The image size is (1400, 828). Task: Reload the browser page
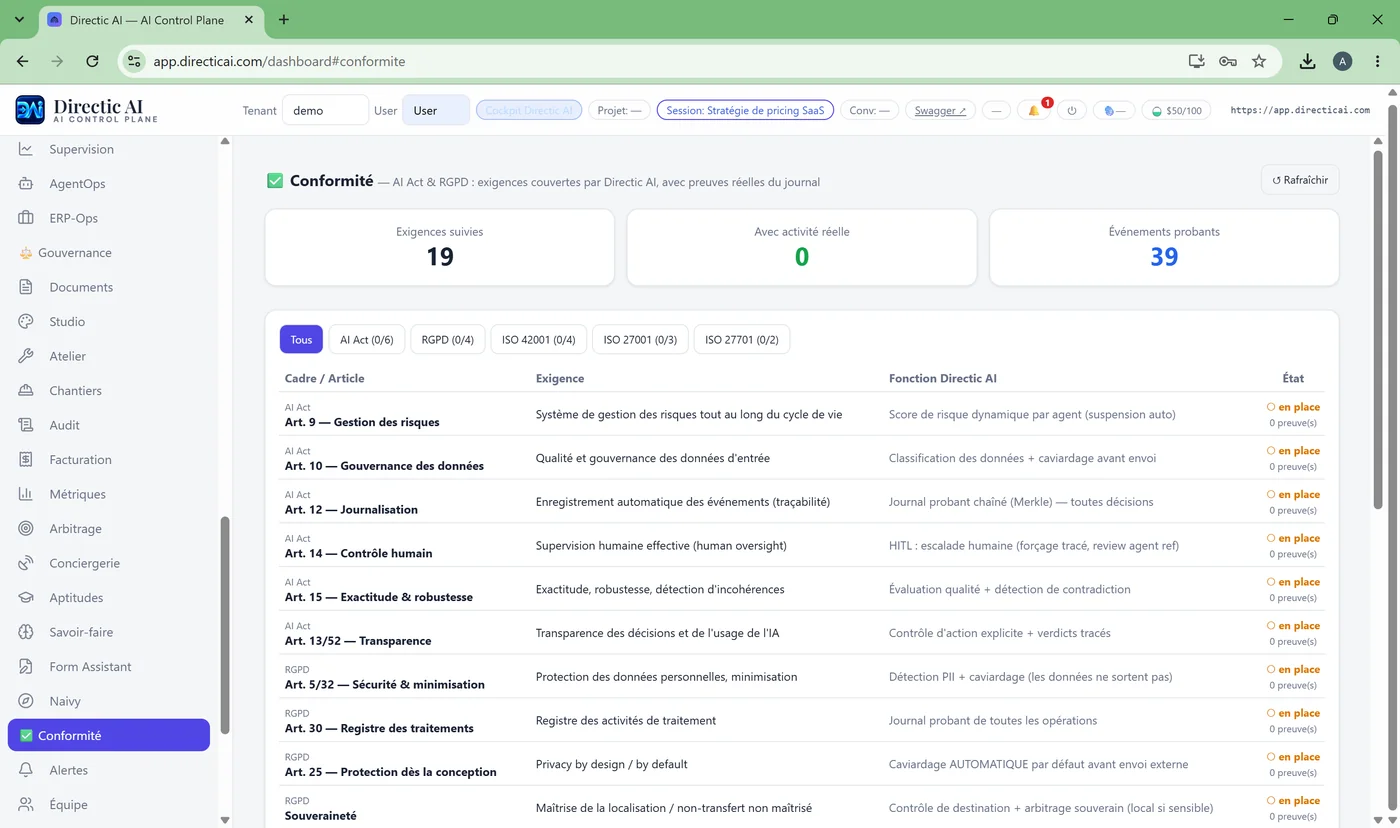92,61
